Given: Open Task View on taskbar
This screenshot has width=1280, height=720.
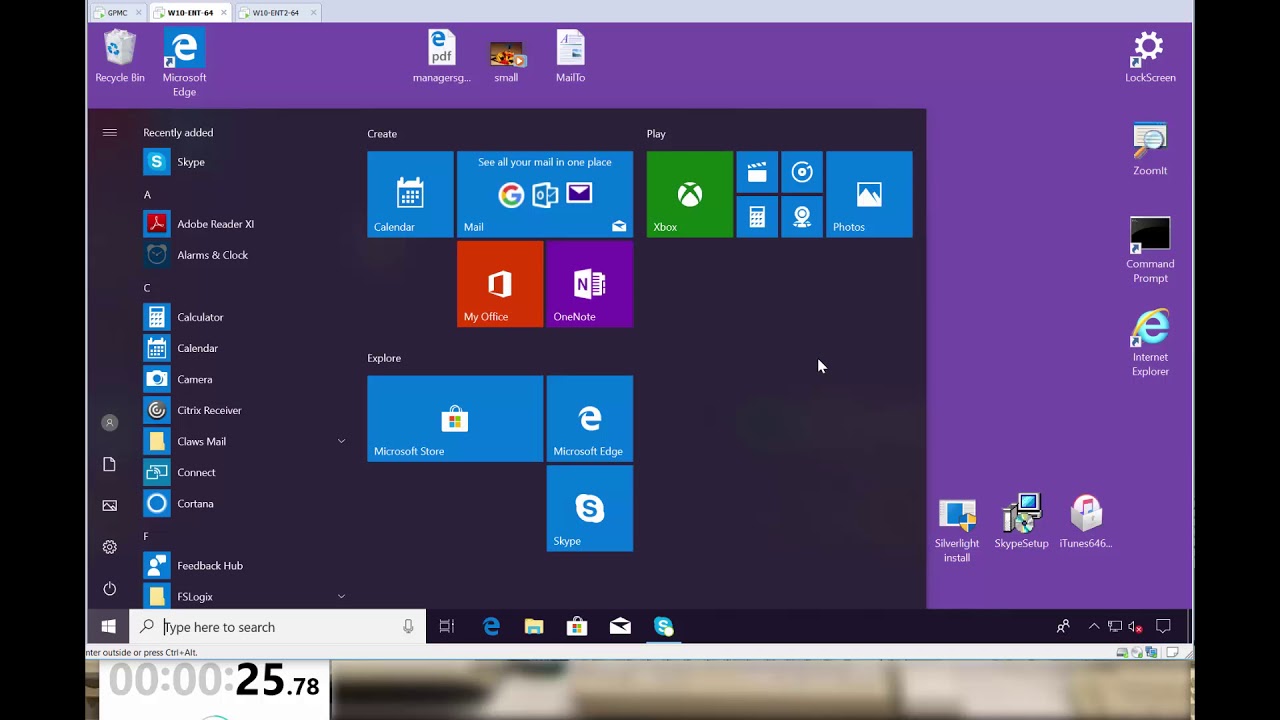Looking at the screenshot, I should tap(447, 627).
